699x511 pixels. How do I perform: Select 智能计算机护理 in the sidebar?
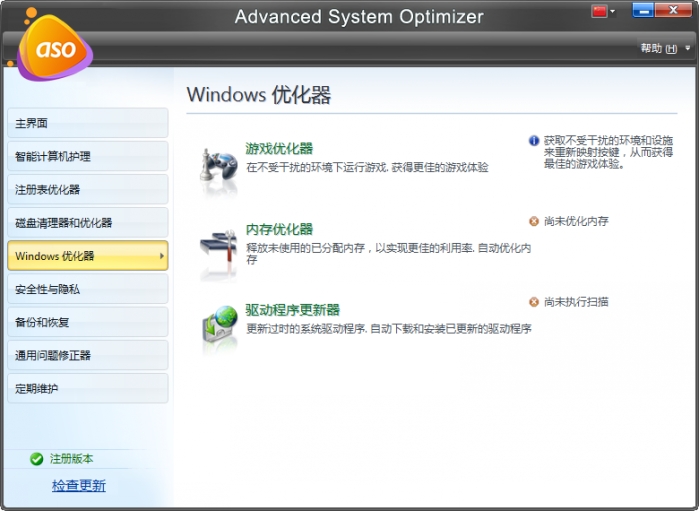click(88, 156)
